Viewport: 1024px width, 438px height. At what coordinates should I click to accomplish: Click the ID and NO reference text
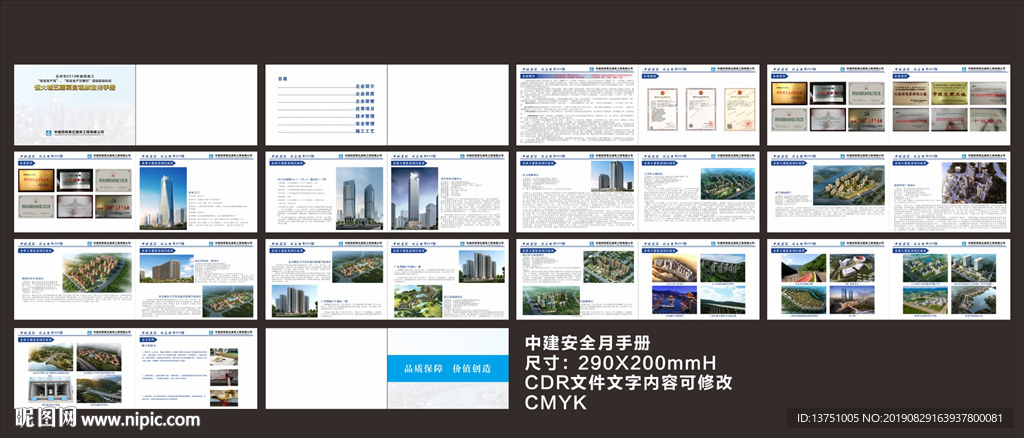coord(900,418)
